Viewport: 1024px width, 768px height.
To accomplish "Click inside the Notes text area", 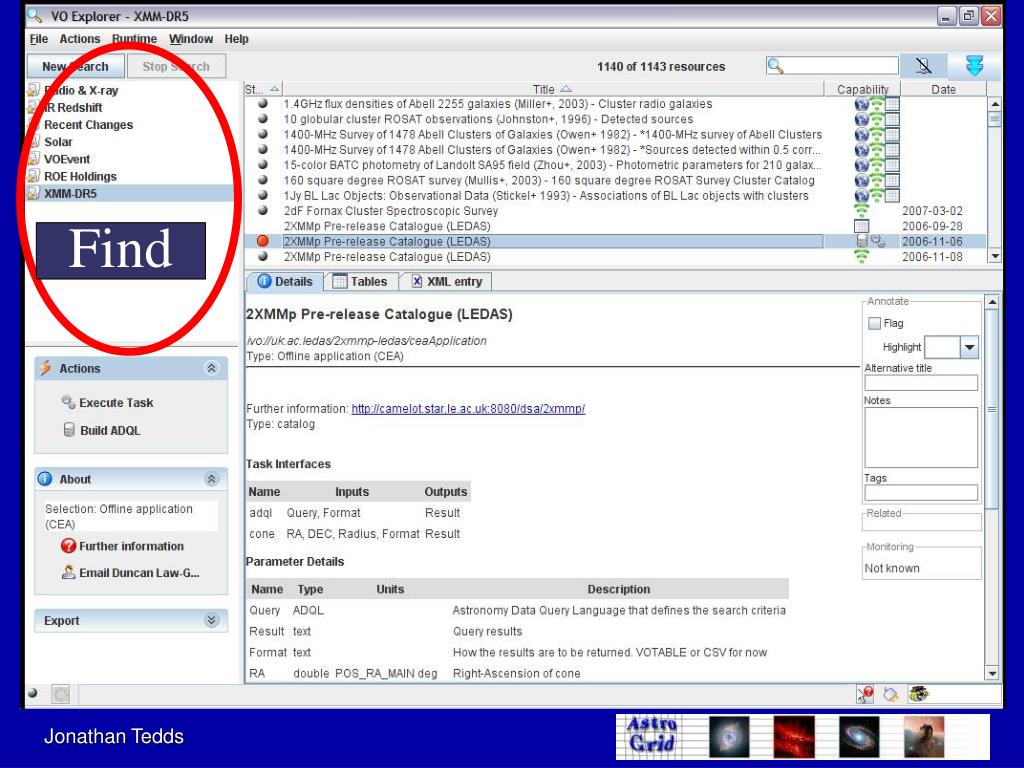I will pyautogui.click(x=921, y=437).
